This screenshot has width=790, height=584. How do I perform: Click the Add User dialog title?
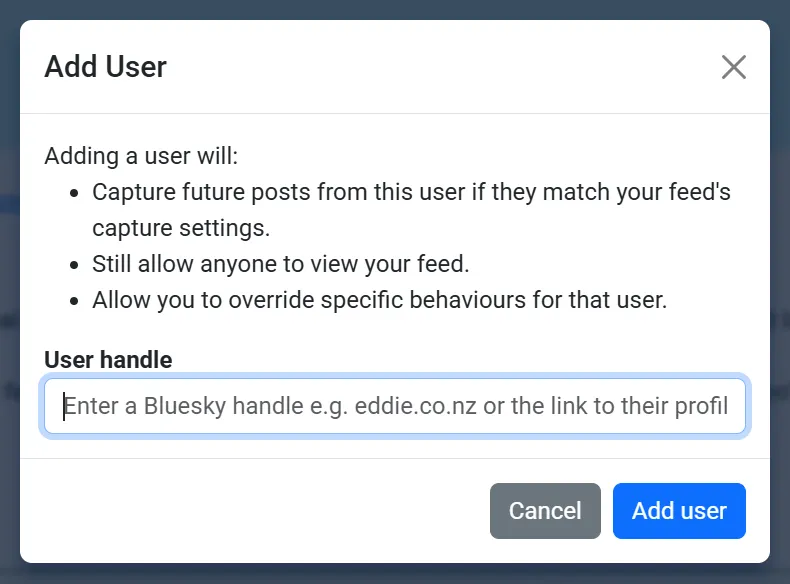(106, 67)
